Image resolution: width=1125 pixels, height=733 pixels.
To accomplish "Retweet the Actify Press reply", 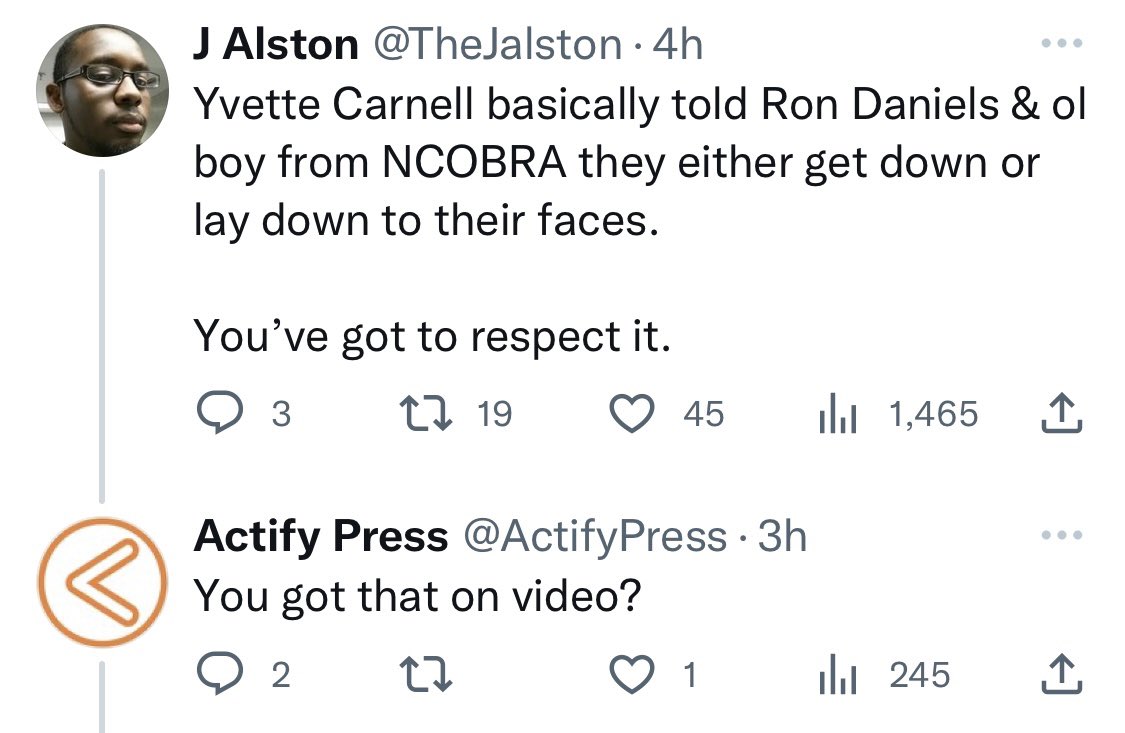I will click(x=425, y=675).
